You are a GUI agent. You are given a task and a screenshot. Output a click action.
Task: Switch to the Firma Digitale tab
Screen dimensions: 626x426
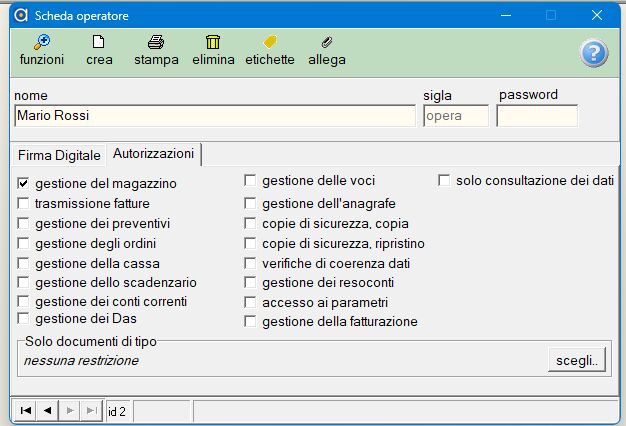[59, 155]
